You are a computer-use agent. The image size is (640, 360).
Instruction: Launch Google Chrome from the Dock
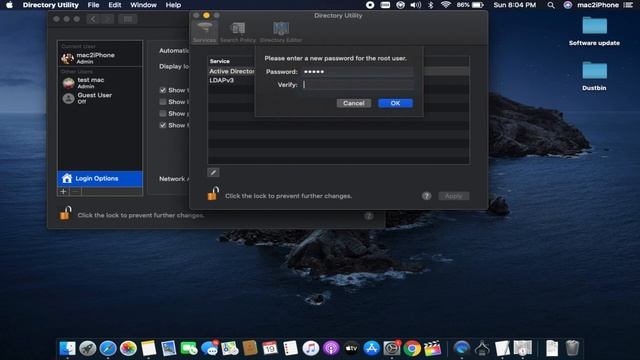(x=412, y=348)
